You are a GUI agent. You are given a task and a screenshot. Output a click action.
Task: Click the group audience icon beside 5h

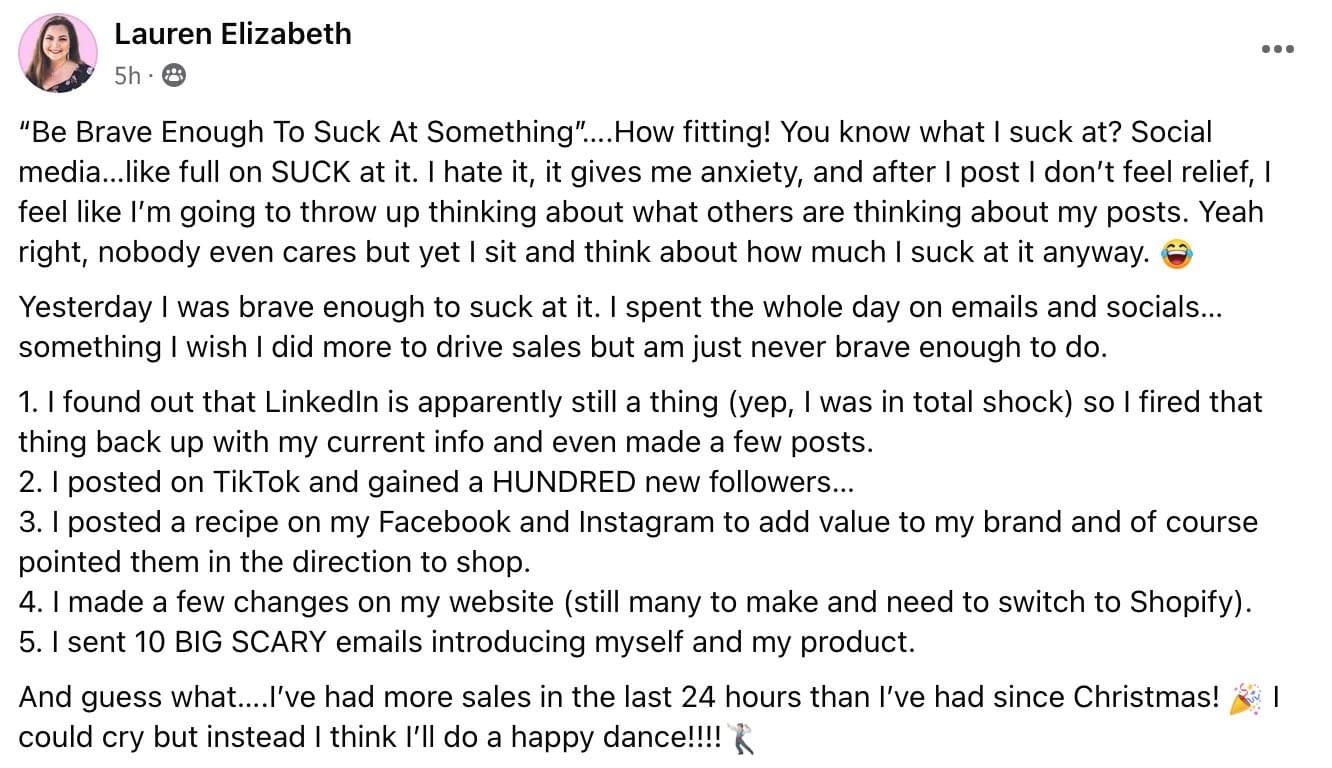[173, 75]
